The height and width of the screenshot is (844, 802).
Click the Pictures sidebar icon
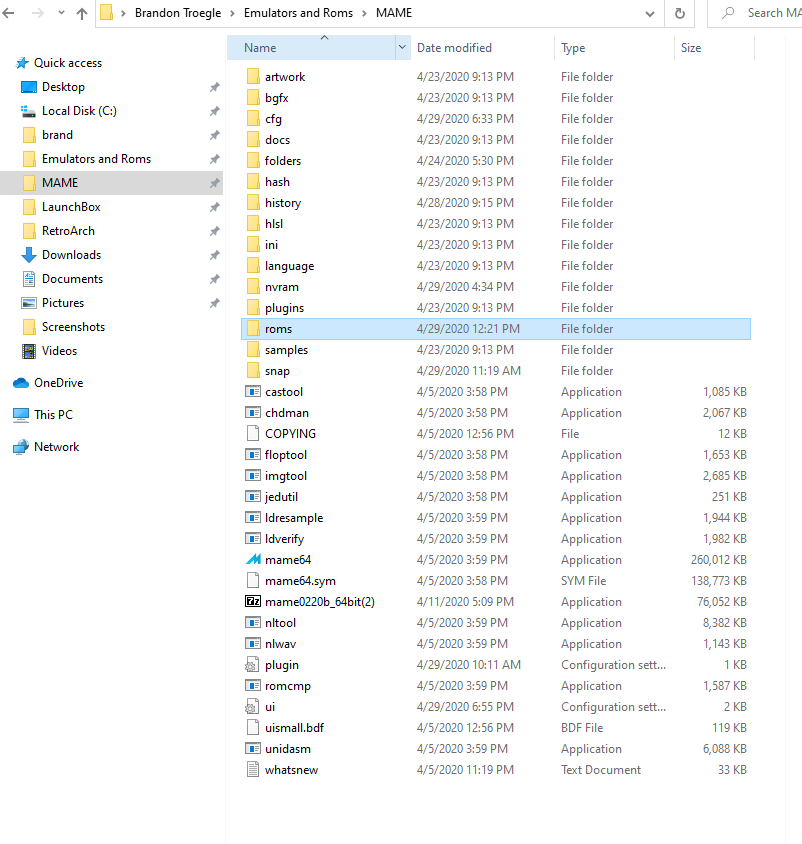pos(29,303)
